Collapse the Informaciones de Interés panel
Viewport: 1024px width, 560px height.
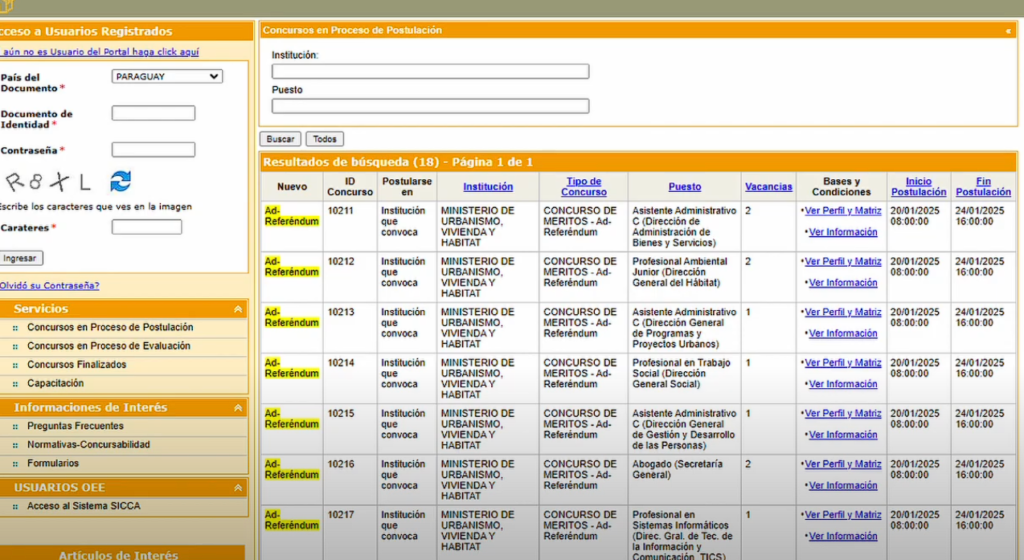click(238, 408)
